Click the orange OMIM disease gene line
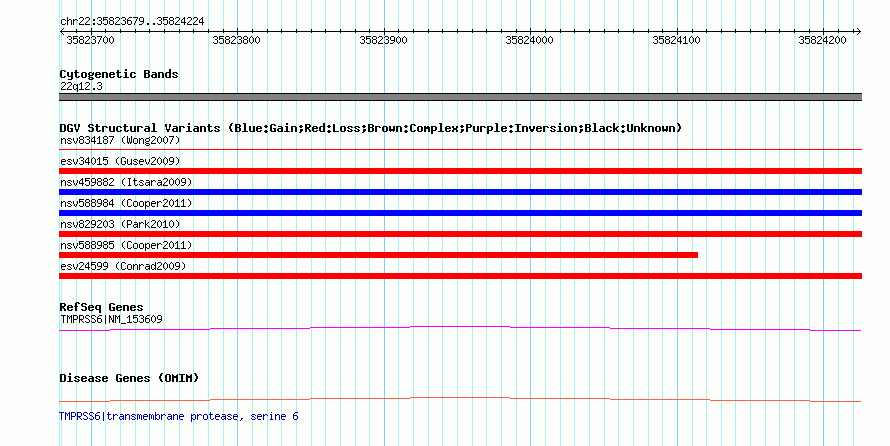The height and width of the screenshot is (446, 890). coord(460,399)
